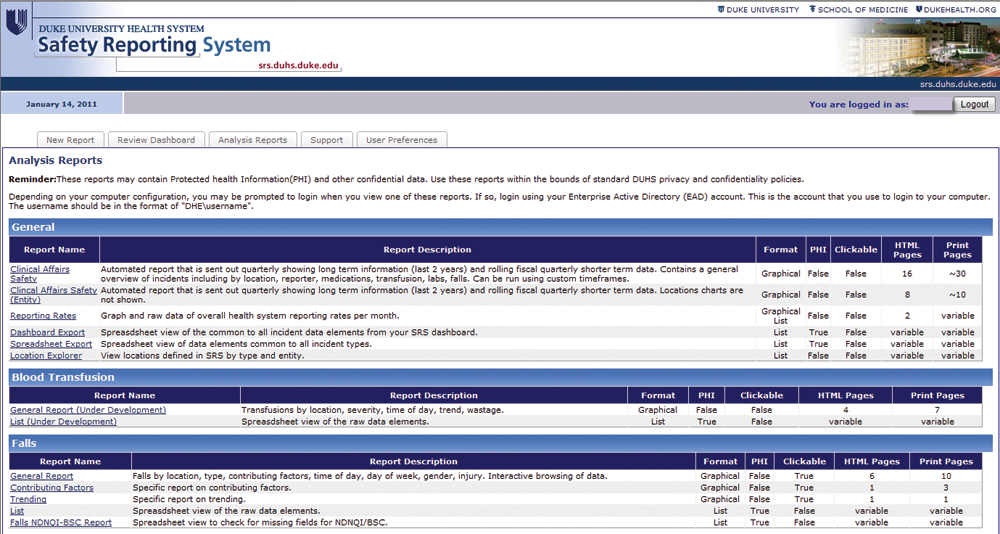This screenshot has height=534, width=1000.
Task: Open Blood Transfusion General Report (Under Development)
Action: pyautogui.click(x=88, y=410)
